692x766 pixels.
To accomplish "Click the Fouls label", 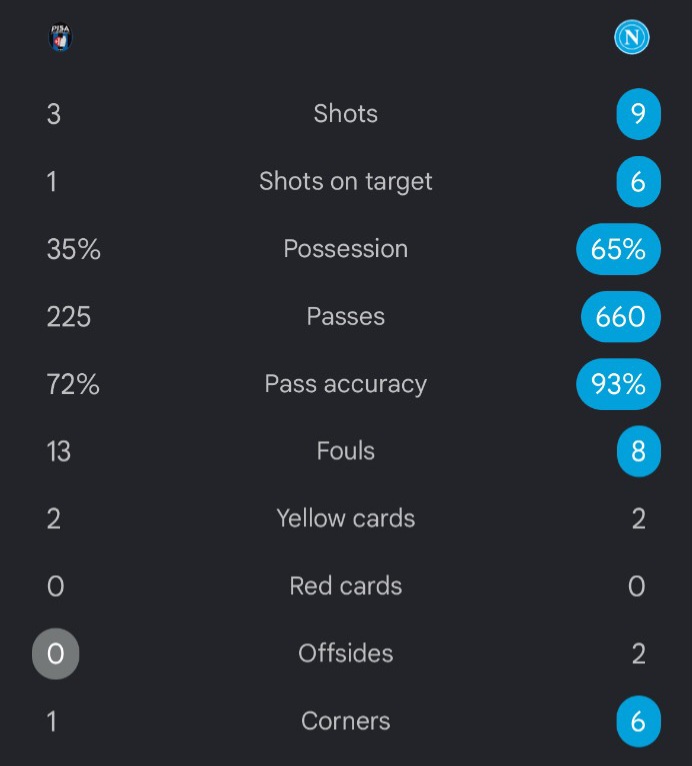I will coord(346,451).
